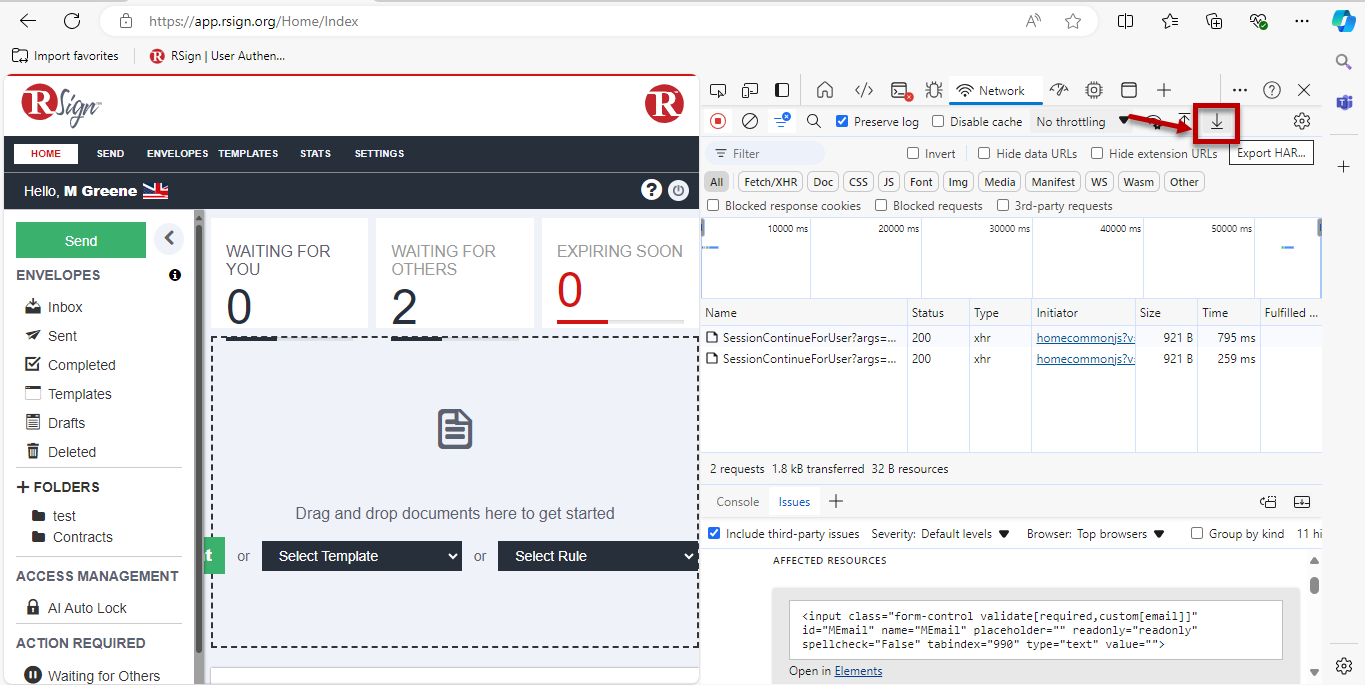Select the 795 ms SessionContinueForUser request
The width and height of the screenshot is (1365, 685).
click(x=1010, y=337)
